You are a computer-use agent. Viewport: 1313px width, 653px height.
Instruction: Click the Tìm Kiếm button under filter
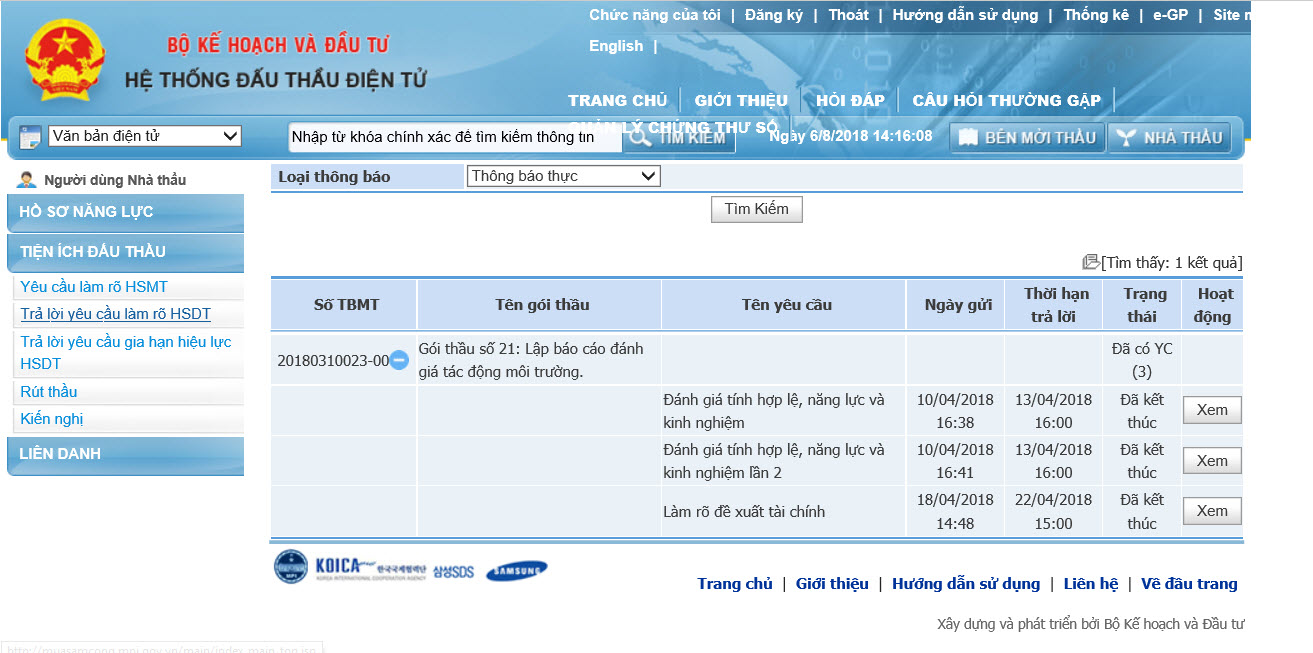[x=756, y=209]
